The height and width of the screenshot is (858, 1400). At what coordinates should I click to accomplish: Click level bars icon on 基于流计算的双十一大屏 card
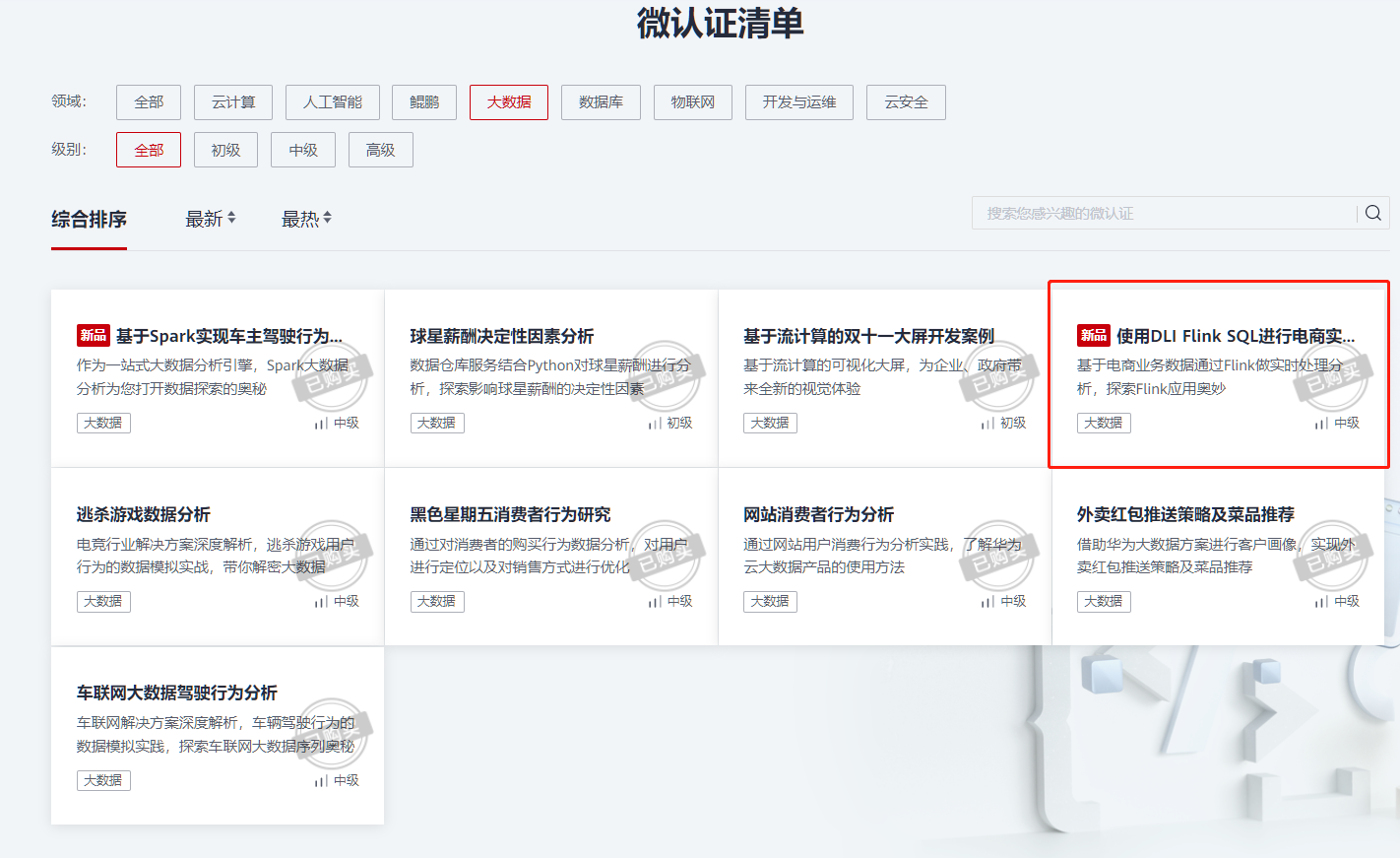(987, 424)
